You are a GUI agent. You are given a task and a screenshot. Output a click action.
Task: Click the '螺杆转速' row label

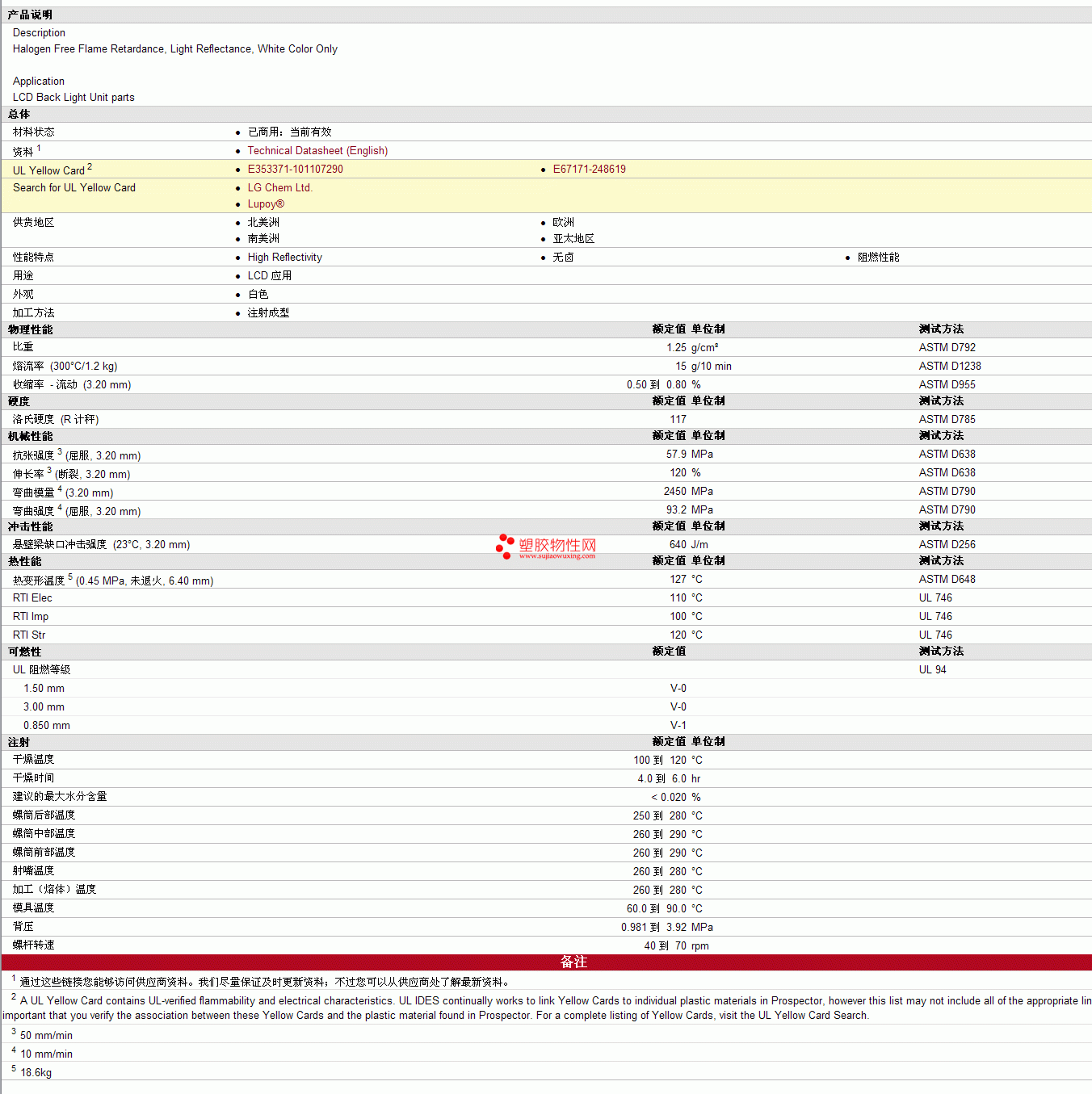click(33, 945)
